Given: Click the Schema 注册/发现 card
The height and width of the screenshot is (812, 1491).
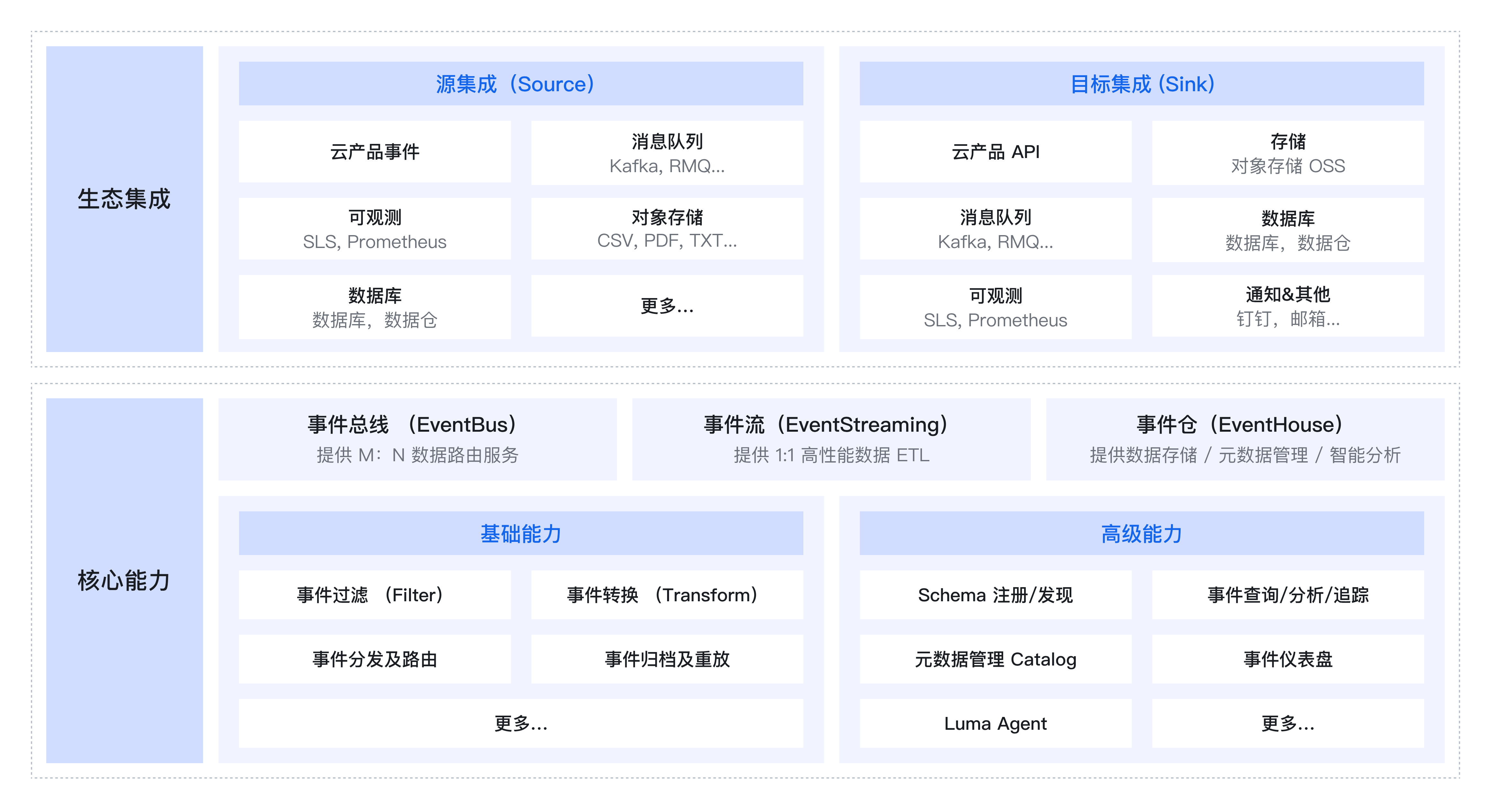Looking at the screenshot, I should click(995, 595).
